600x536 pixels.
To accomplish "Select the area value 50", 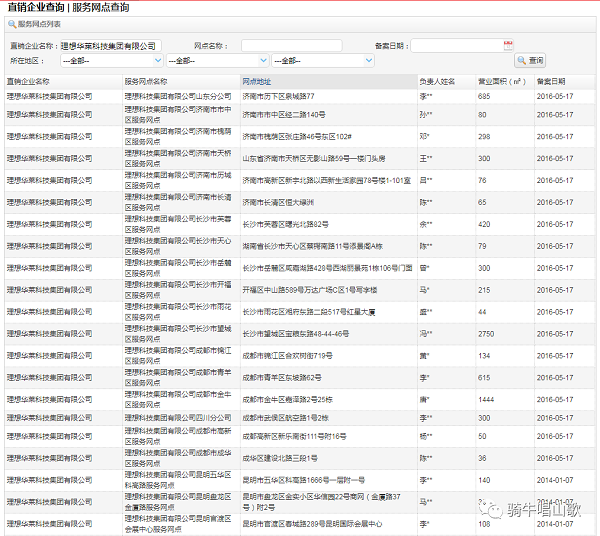I will click(x=482, y=436).
